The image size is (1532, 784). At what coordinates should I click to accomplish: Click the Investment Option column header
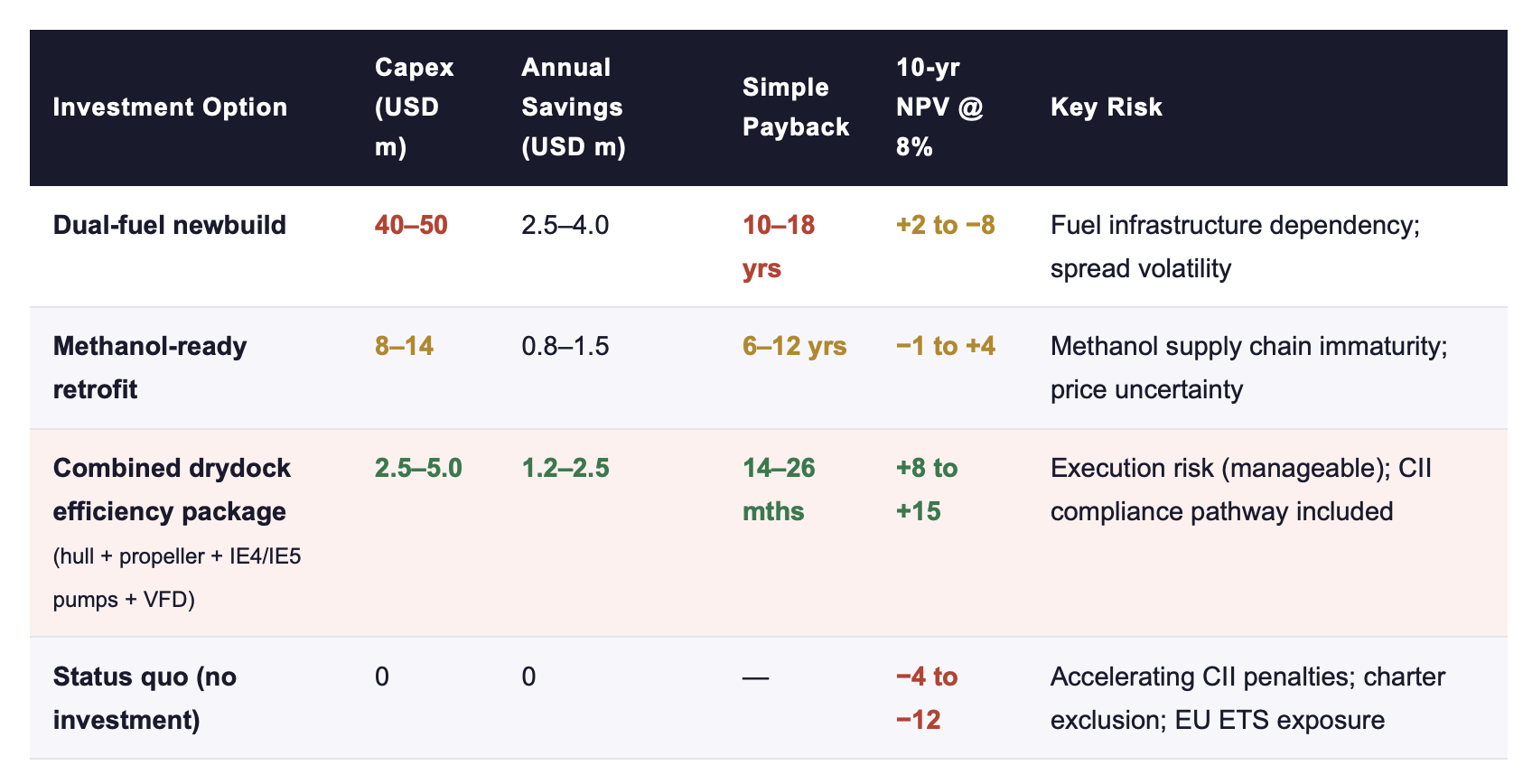(x=170, y=107)
